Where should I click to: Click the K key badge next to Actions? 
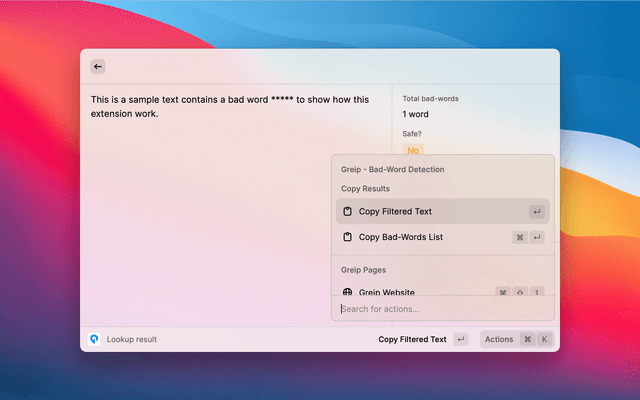(x=544, y=339)
